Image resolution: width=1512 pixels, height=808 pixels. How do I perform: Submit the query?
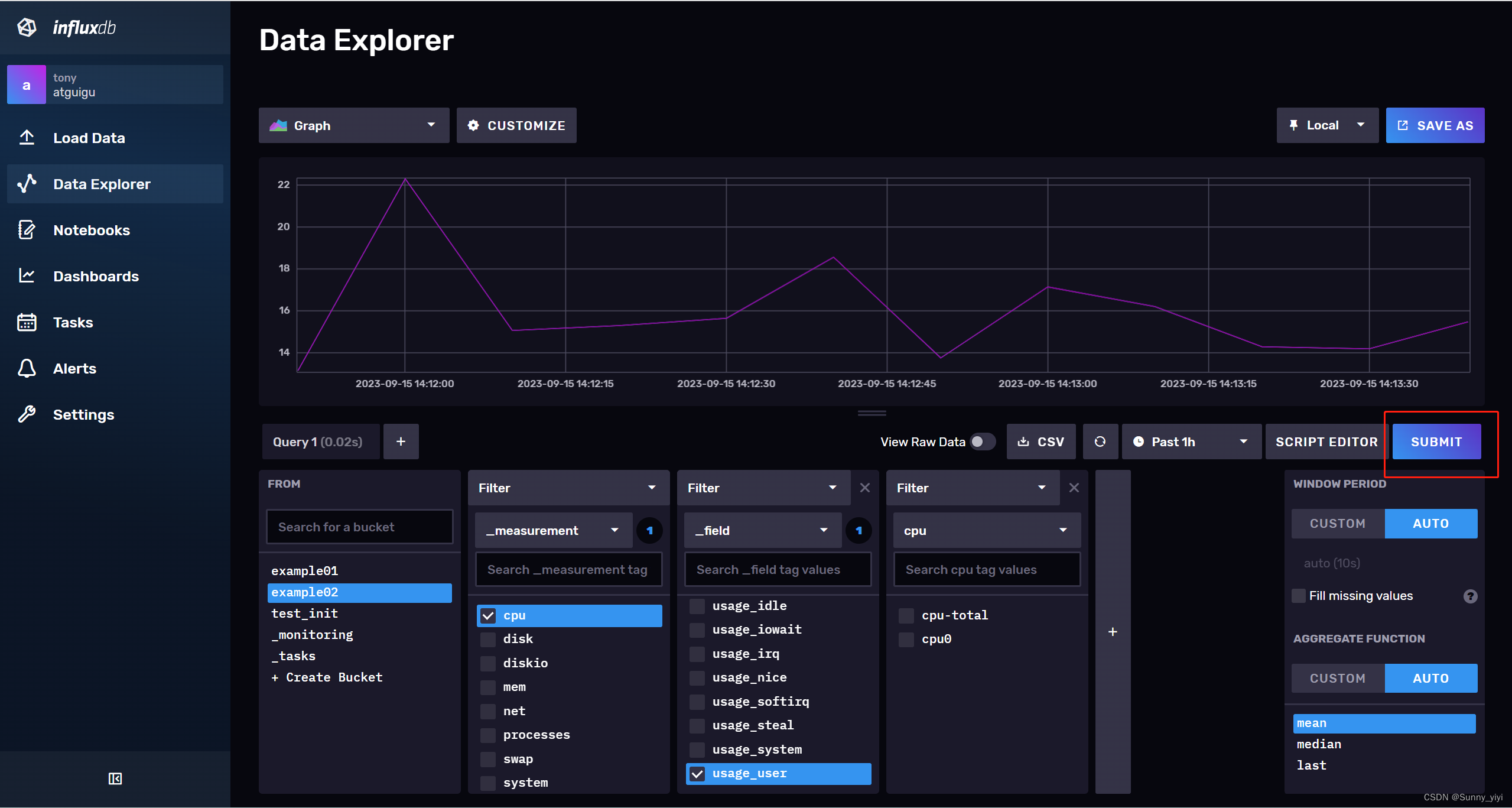coord(1436,442)
